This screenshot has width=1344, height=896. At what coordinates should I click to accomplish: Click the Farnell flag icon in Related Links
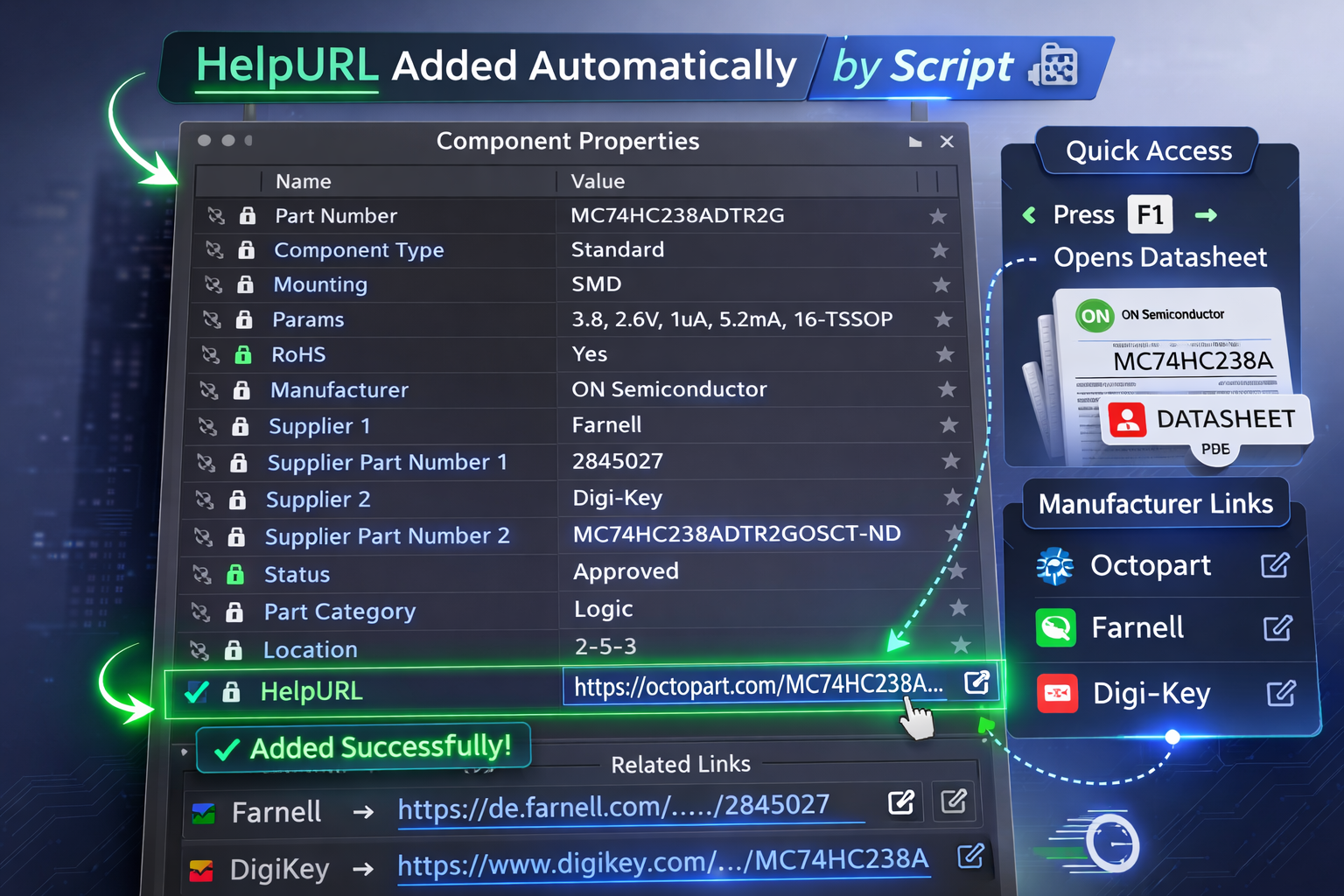203,814
